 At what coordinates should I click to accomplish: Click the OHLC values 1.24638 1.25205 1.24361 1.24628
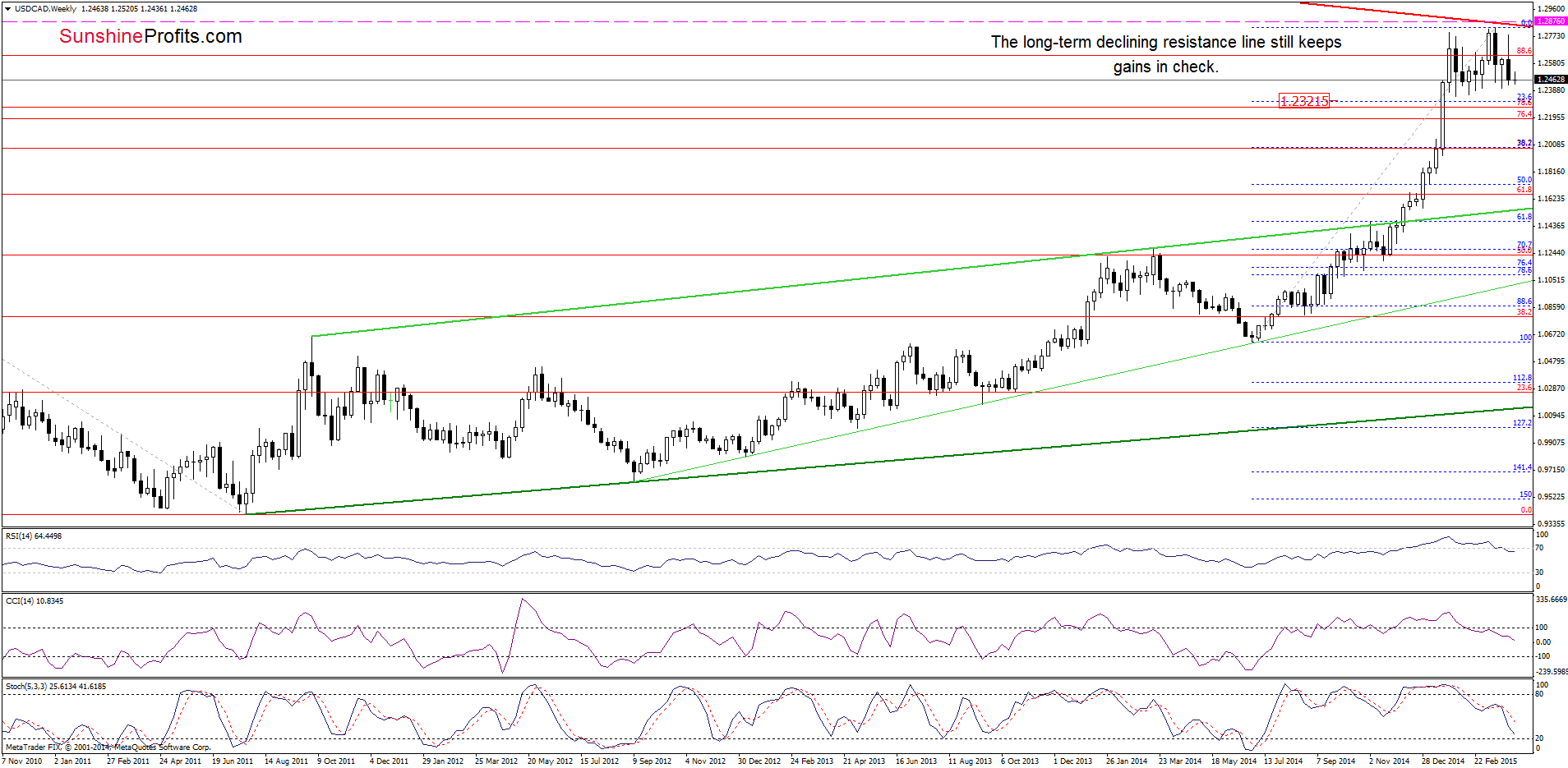[x=140, y=9]
